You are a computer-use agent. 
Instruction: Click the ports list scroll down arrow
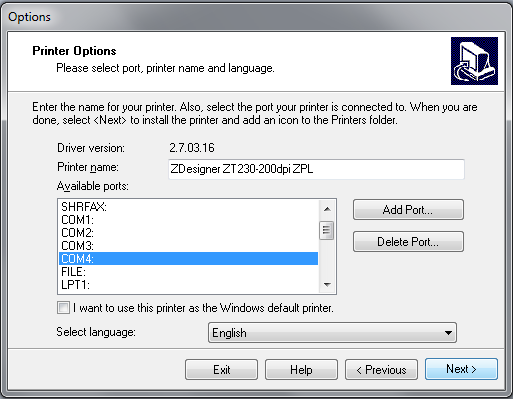[x=327, y=284]
